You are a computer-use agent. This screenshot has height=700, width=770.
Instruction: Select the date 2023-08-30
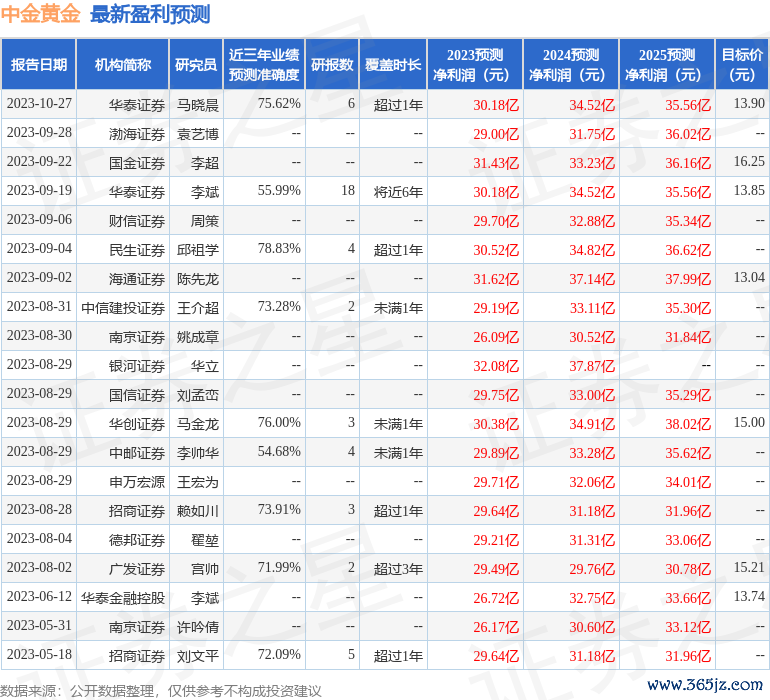(x=39, y=336)
